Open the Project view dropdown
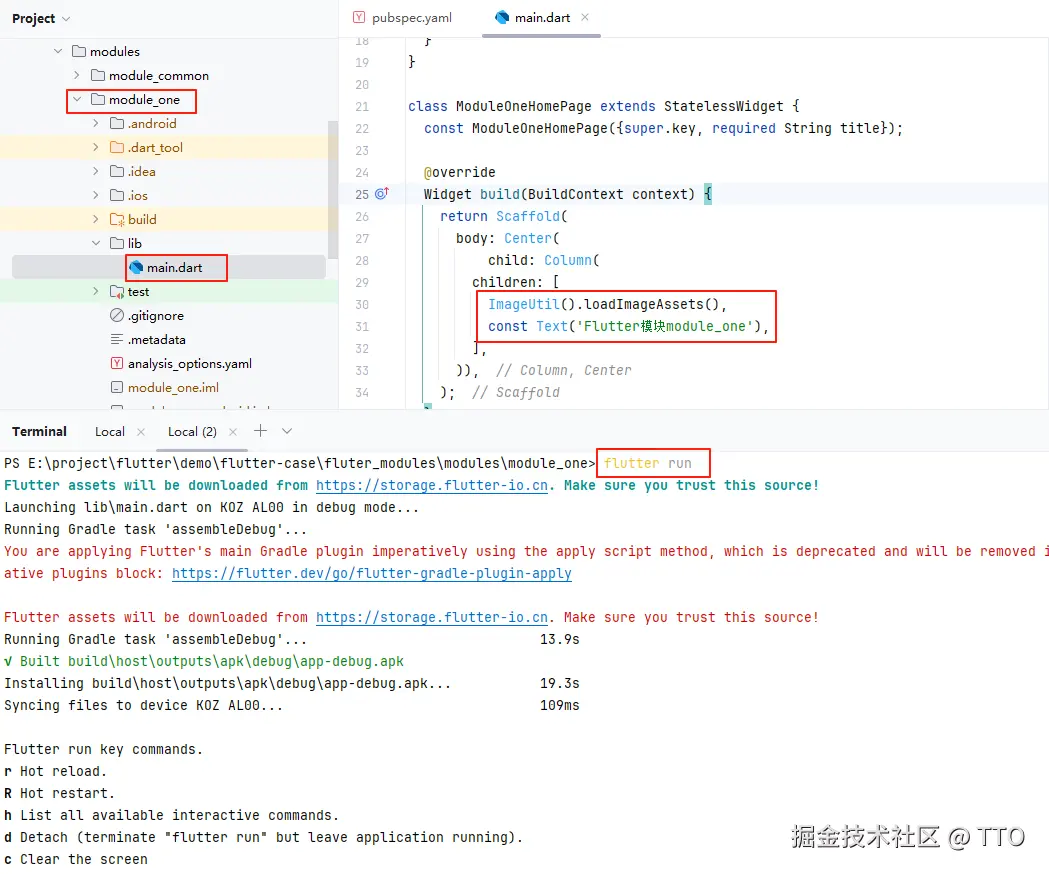Viewport: 1049px width, 874px height. (66, 19)
